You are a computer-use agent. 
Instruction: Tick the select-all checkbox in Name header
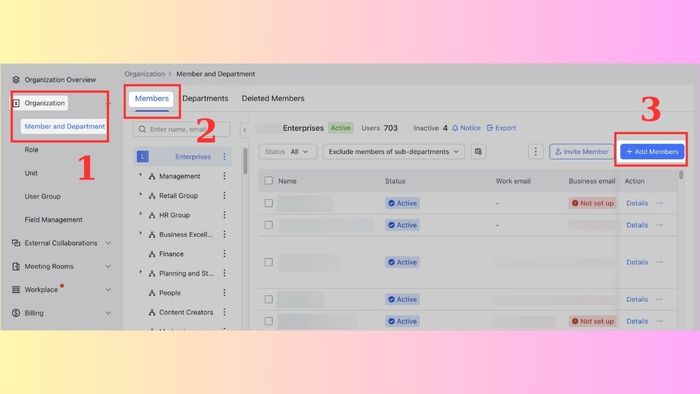pyautogui.click(x=268, y=181)
